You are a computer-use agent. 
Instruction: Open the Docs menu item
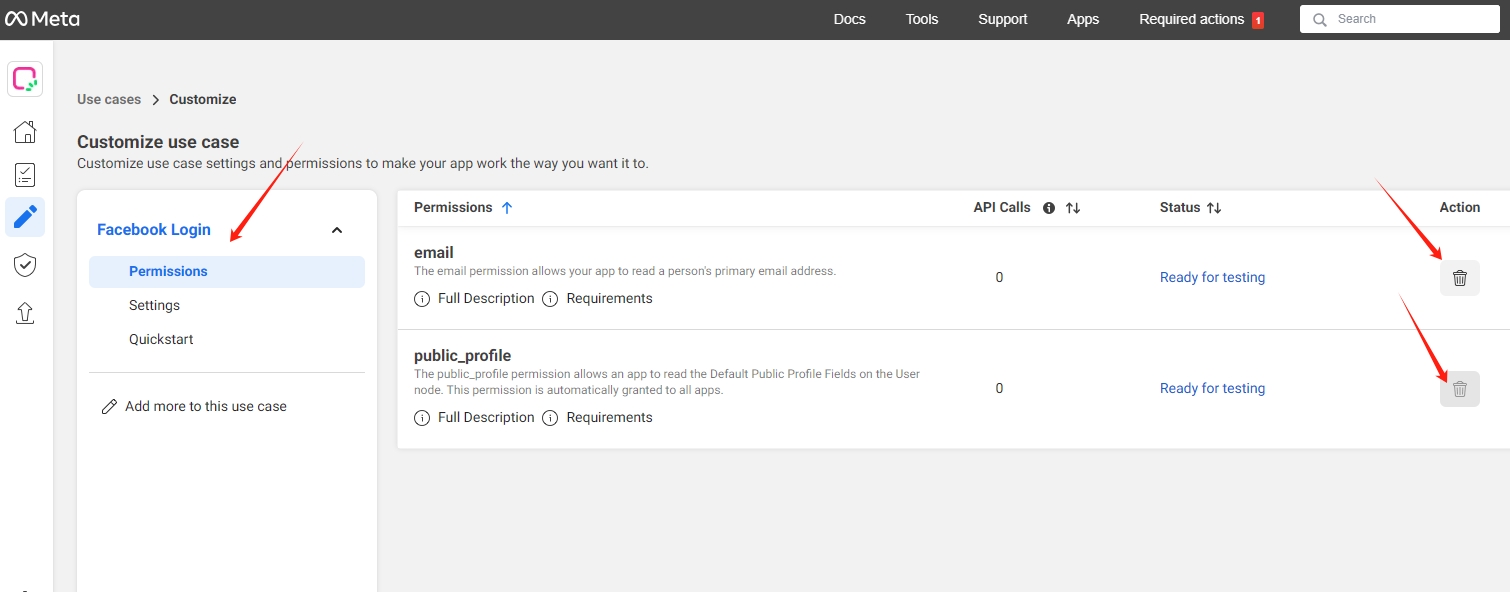(849, 18)
